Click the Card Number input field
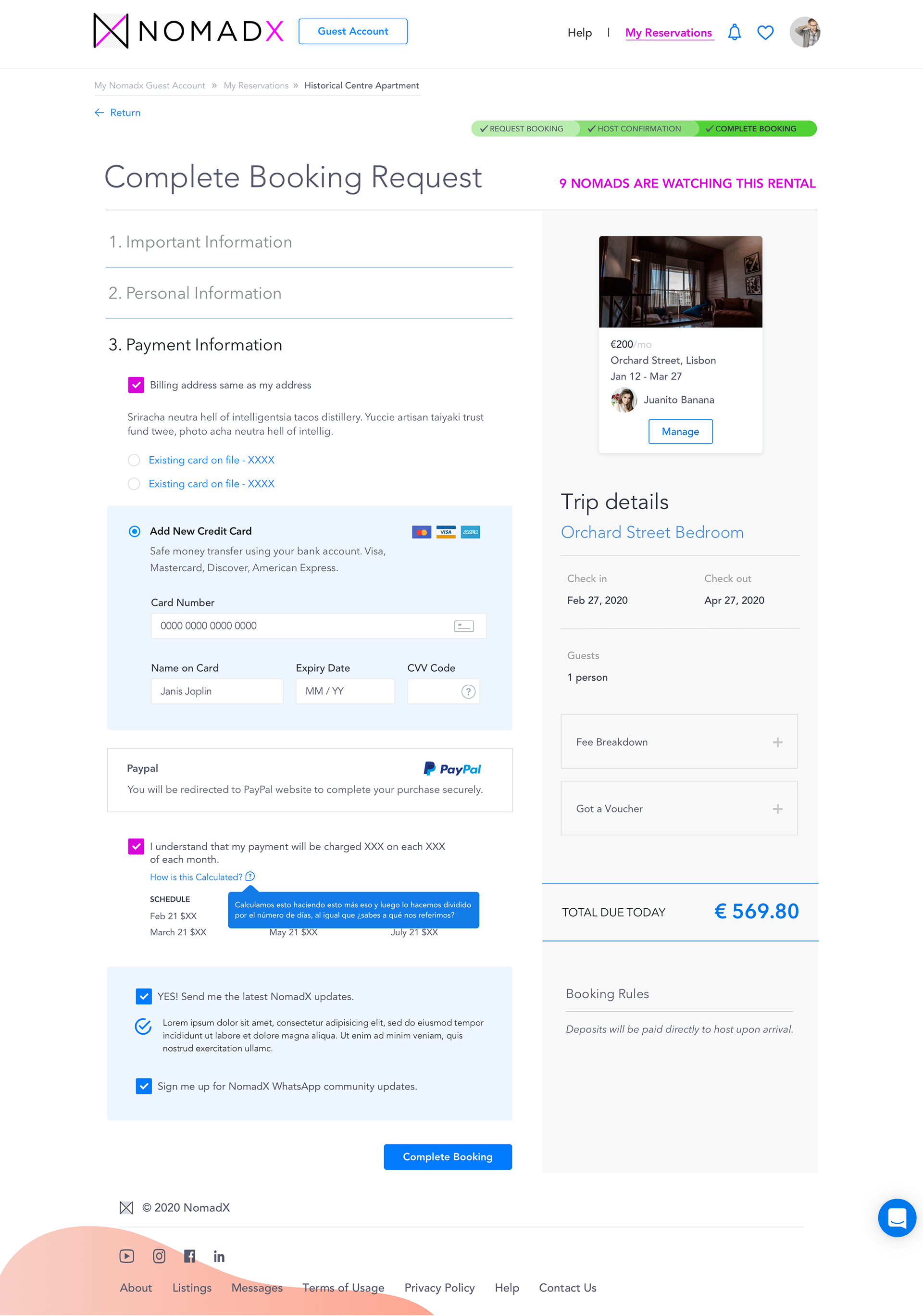Viewport: 923px width, 1316px height. pyautogui.click(x=319, y=626)
